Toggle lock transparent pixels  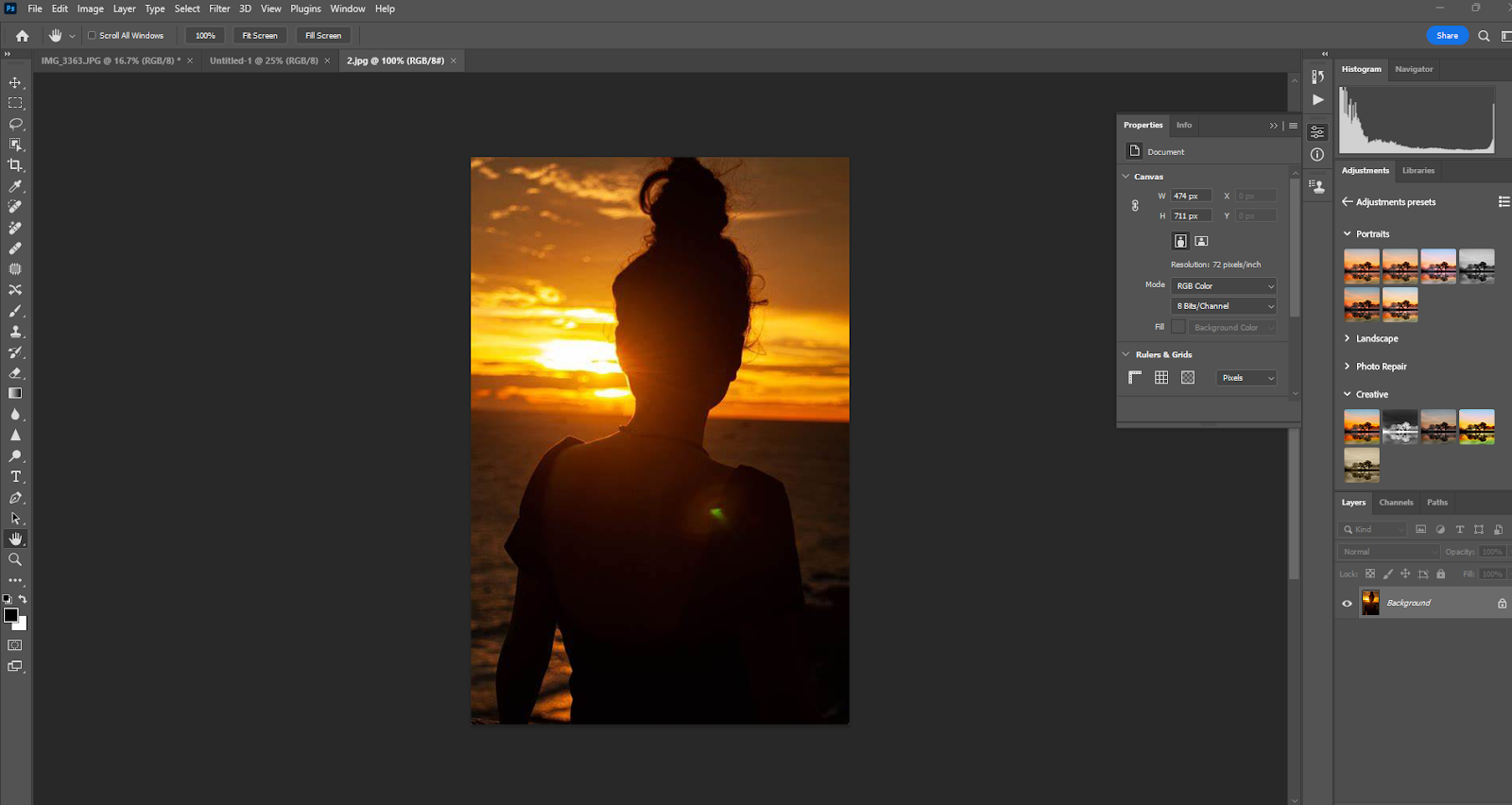pyautogui.click(x=1370, y=574)
